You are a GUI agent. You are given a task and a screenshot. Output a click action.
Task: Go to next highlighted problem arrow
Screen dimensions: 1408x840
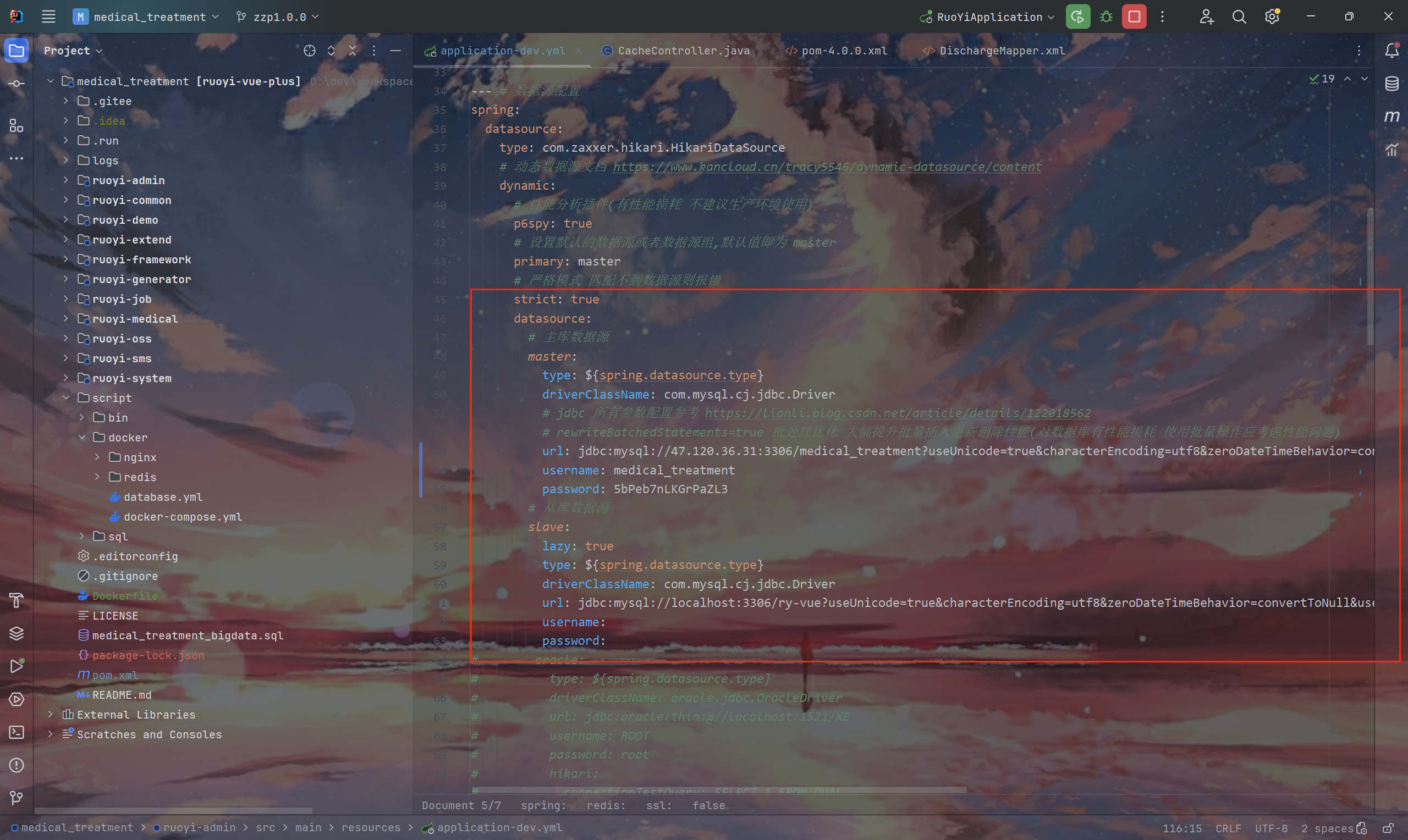coord(1365,79)
